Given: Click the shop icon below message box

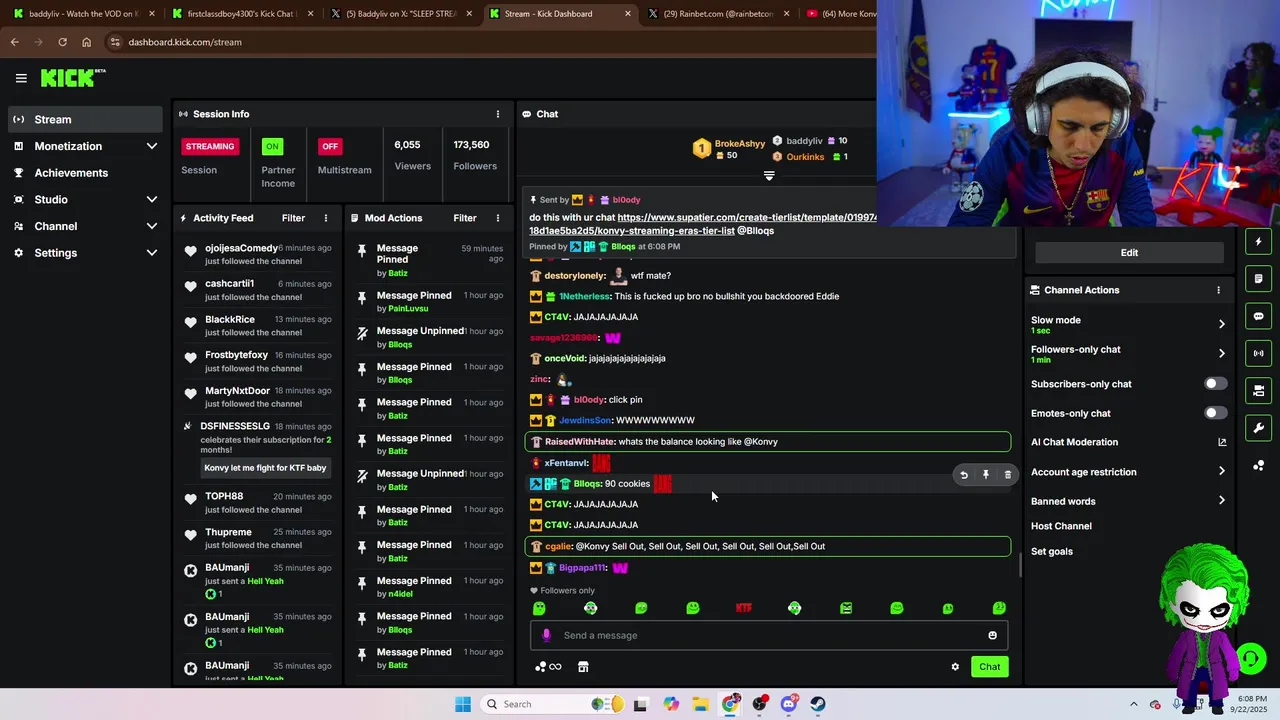Looking at the screenshot, I should click(x=583, y=667).
